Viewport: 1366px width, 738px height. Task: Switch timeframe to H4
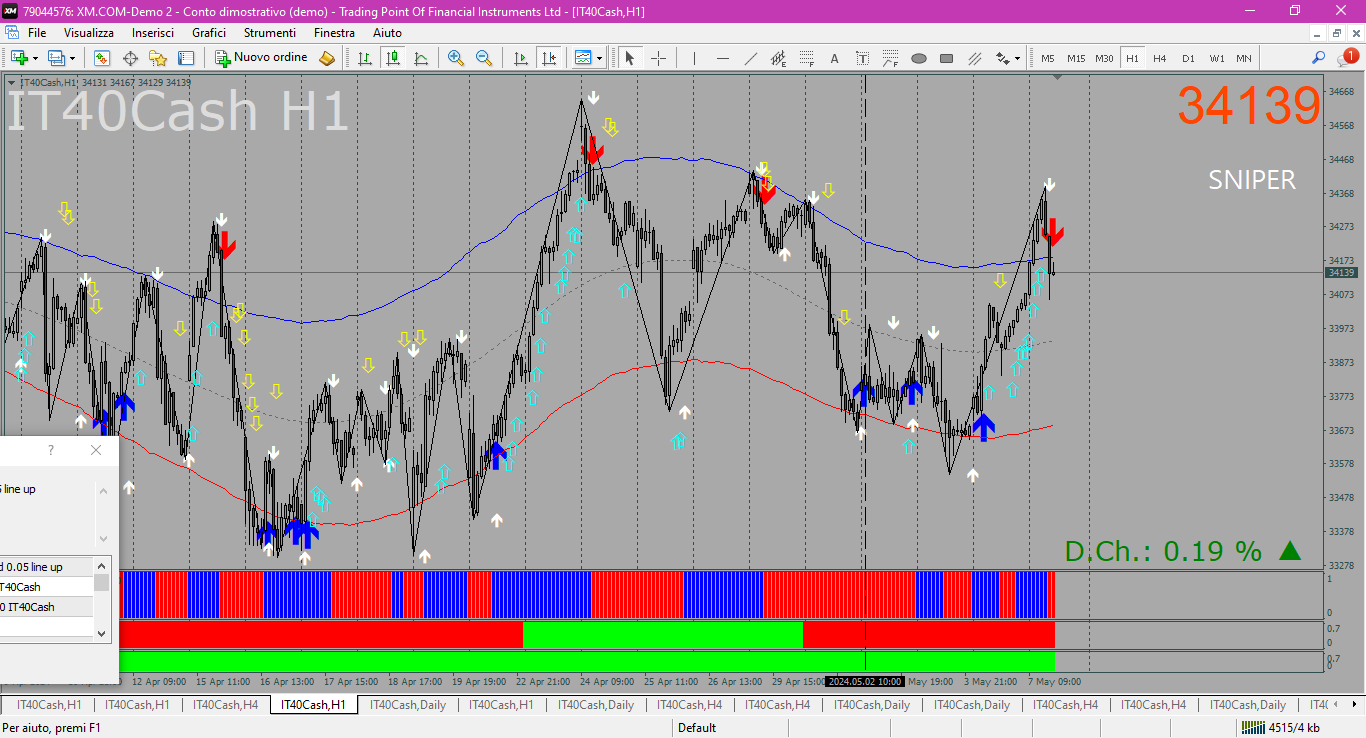[x=1160, y=58]
